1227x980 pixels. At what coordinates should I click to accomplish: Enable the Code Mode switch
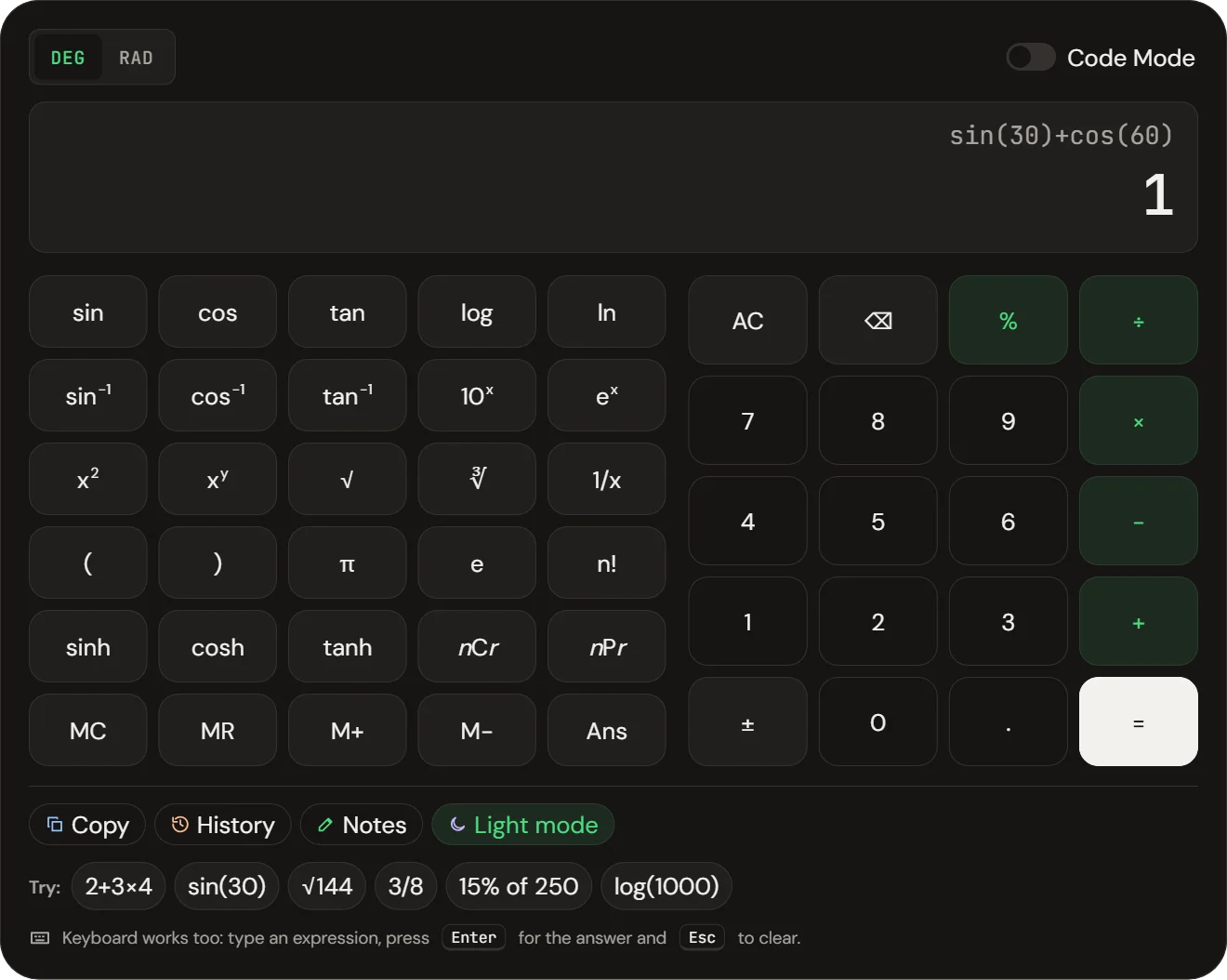[1031, 58]
